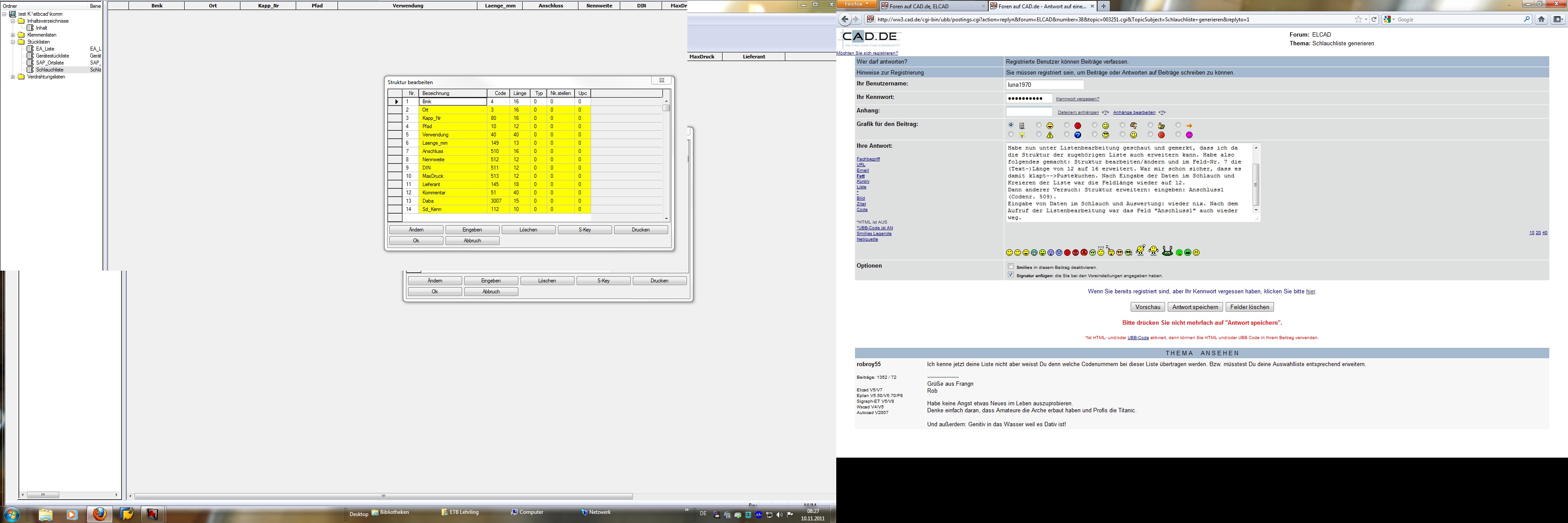Show hidden taskbar toolbar items chevron
The height and width of the screenshot is (523, 1568).
pos(686,509)
